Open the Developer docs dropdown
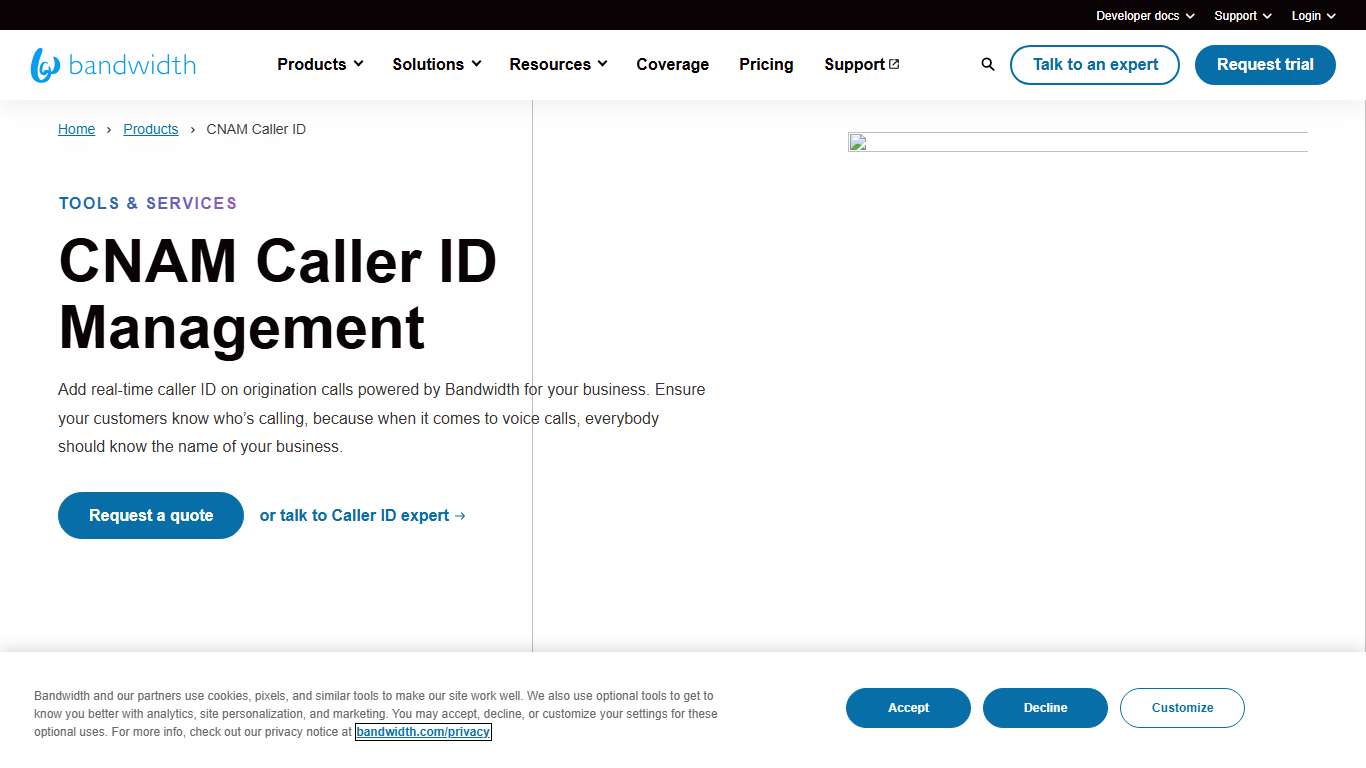1366x768 pixels. tap(1144, 15)
